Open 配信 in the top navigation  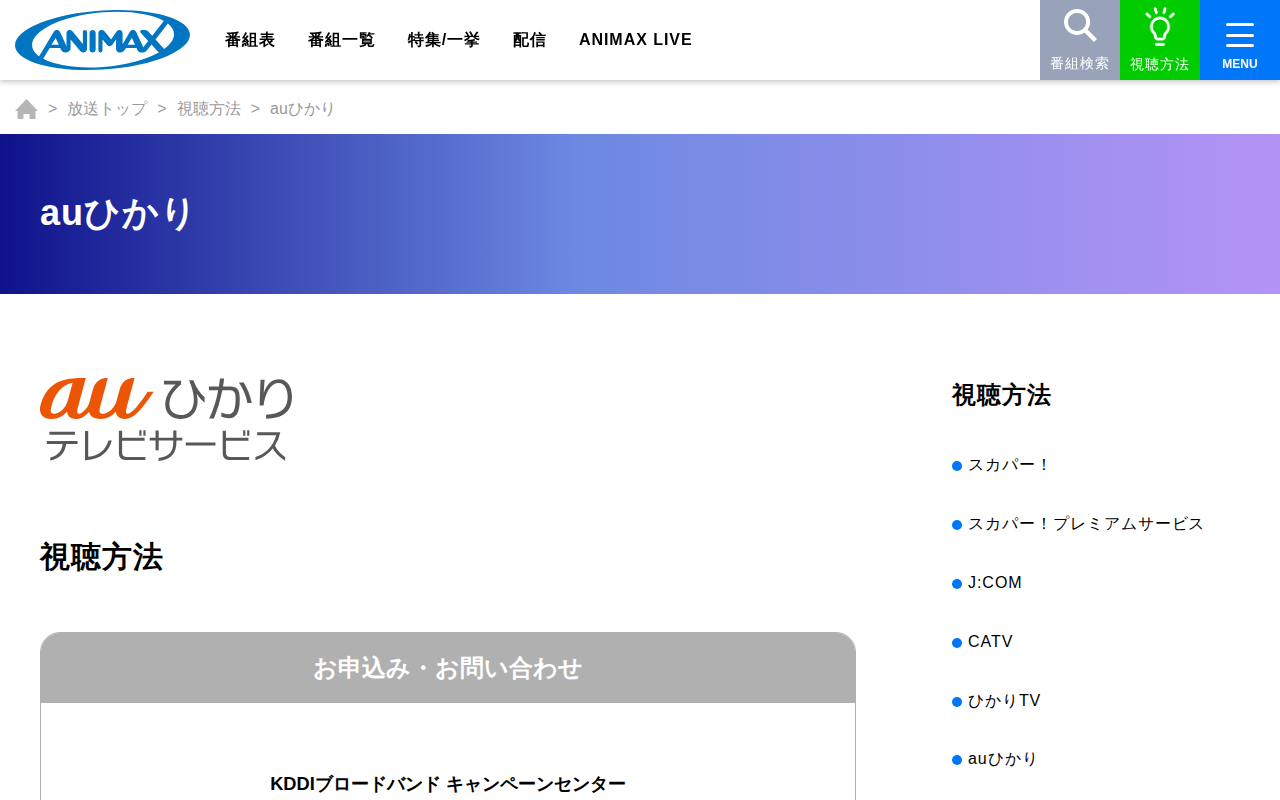point(529,40)
